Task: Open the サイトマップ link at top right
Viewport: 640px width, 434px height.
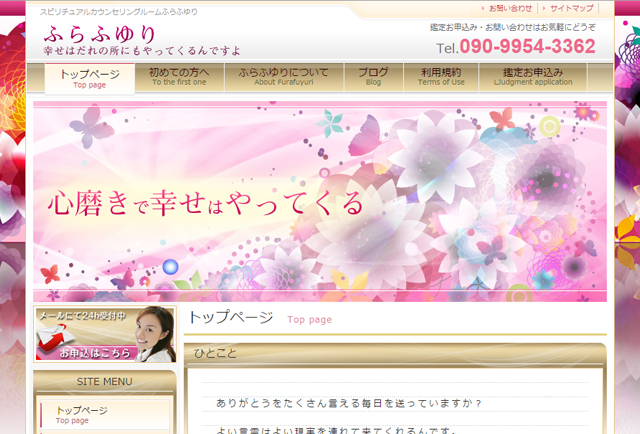Action: 571,8
